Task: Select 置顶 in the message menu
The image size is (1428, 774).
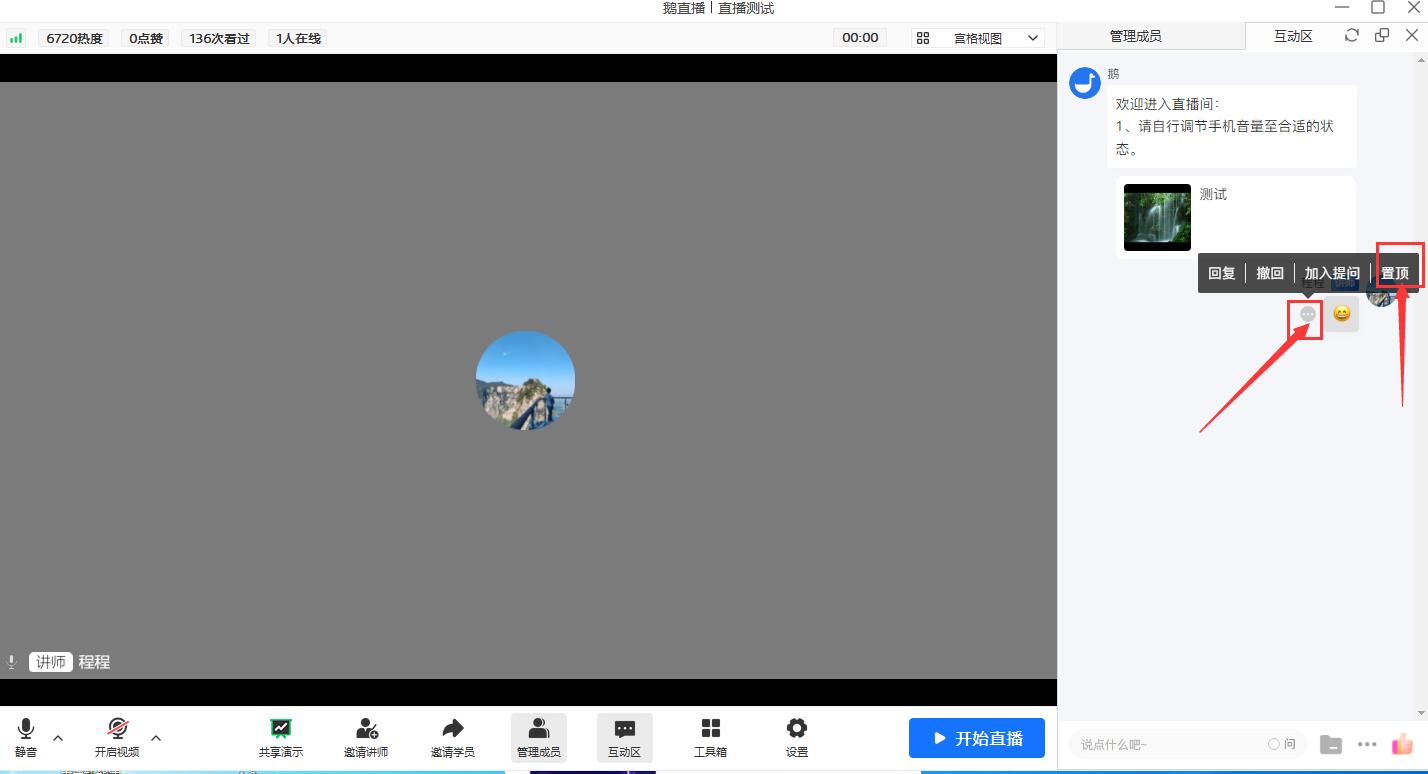Action: 1394,273
